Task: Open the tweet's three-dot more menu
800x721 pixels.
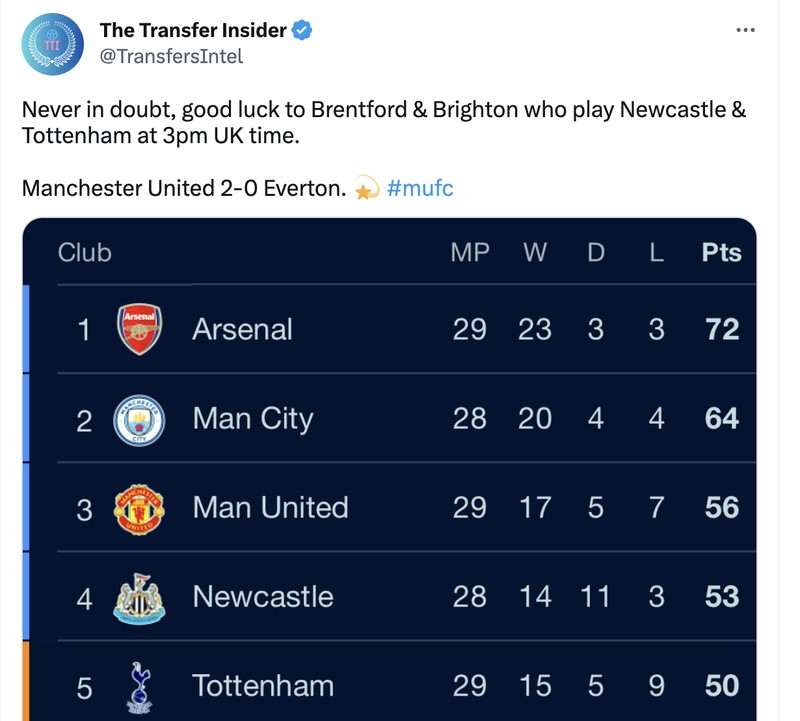Action: coord(745,30)
